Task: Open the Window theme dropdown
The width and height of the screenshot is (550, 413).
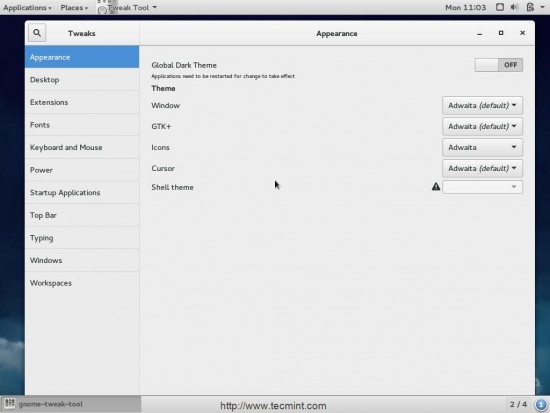Action: [482, 106]
